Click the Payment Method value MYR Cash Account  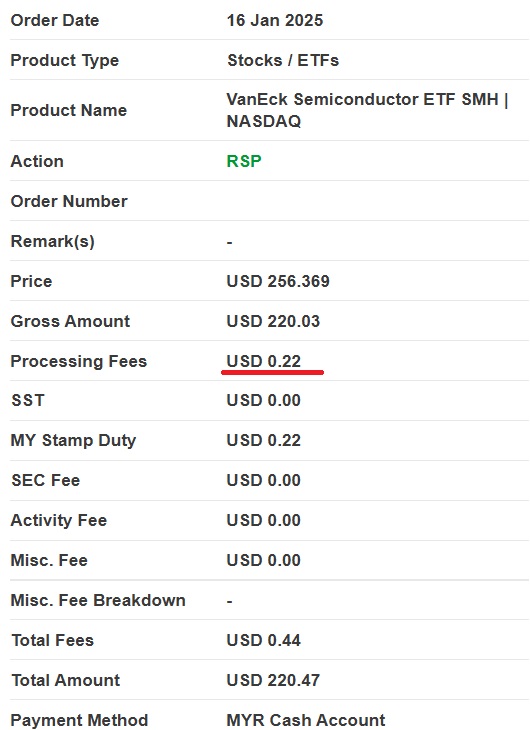point(306,720)
